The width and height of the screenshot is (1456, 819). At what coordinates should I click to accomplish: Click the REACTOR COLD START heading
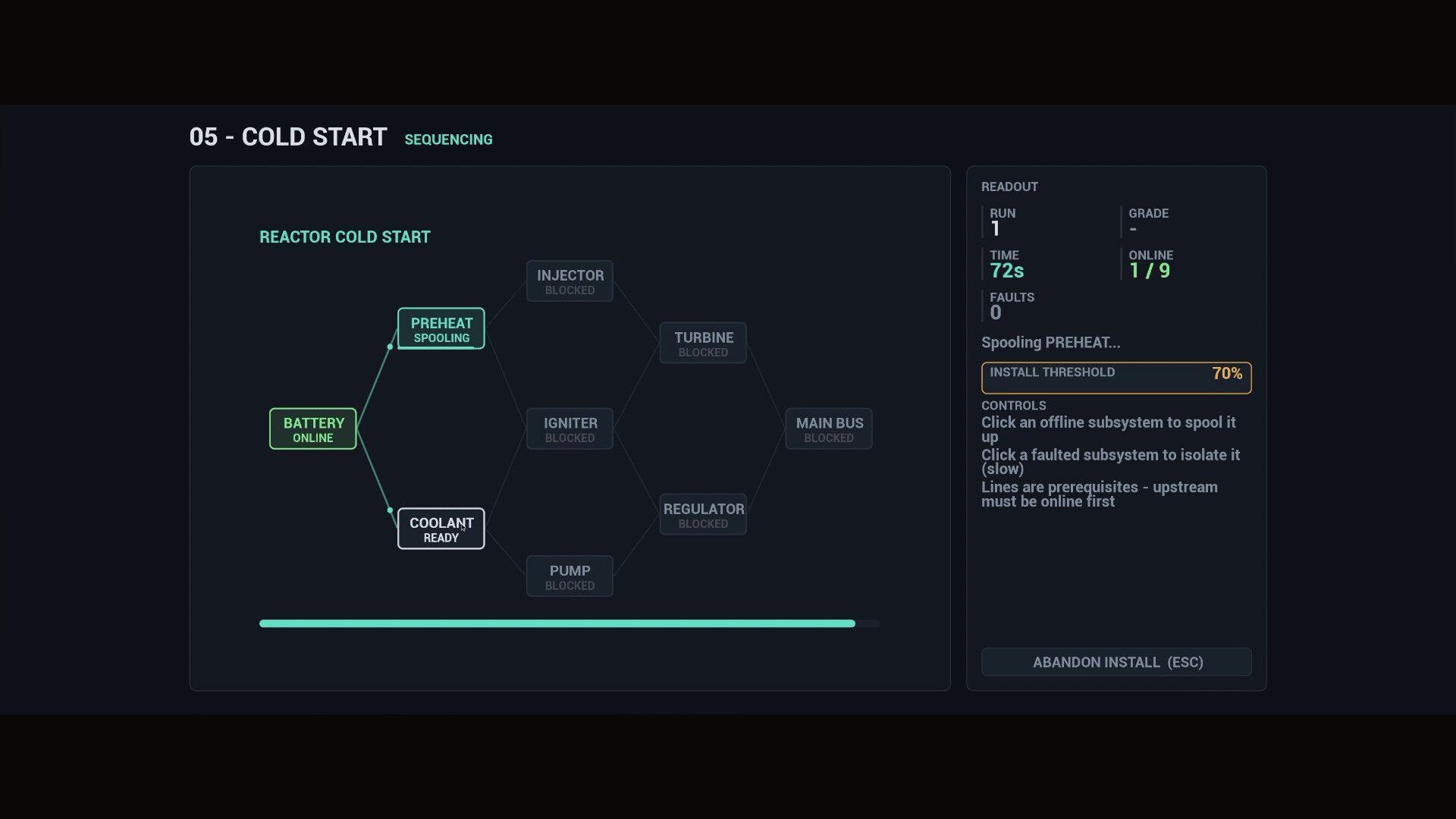point(345,237)
